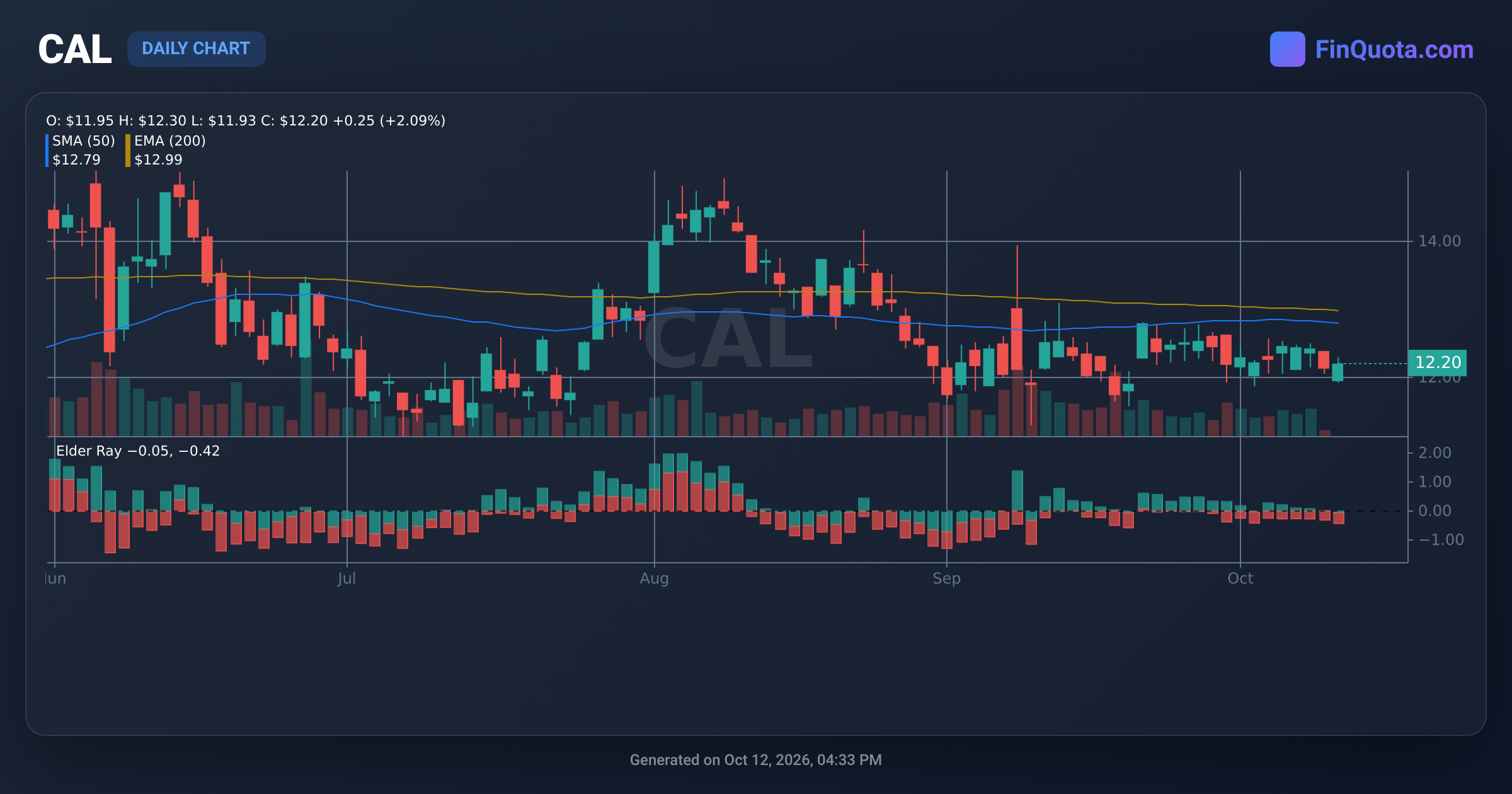Click the Jul date axis label
Image resolution: width=1512 pixels, height=794 pixels.
346,578
